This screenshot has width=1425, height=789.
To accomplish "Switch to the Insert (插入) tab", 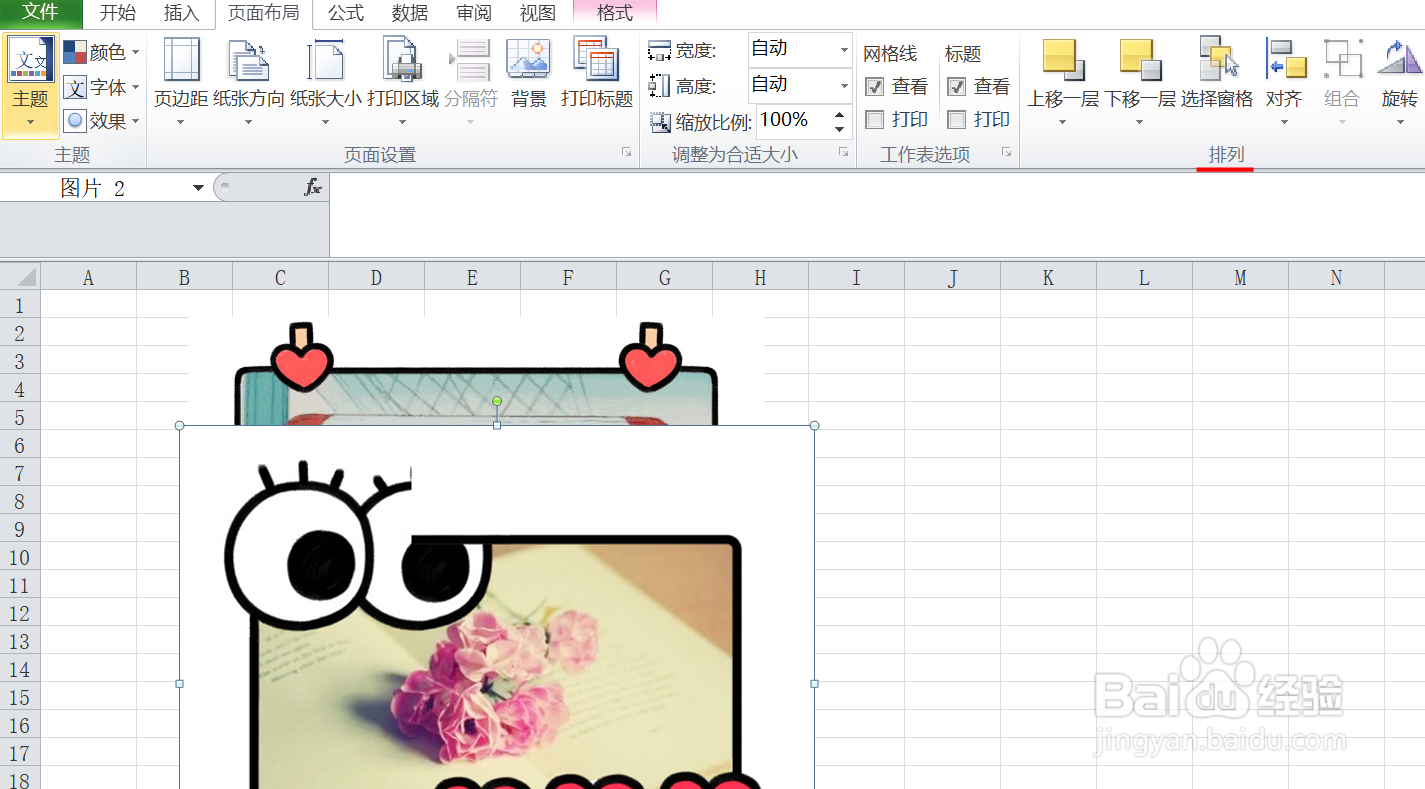I will click(x=181, y=14).
